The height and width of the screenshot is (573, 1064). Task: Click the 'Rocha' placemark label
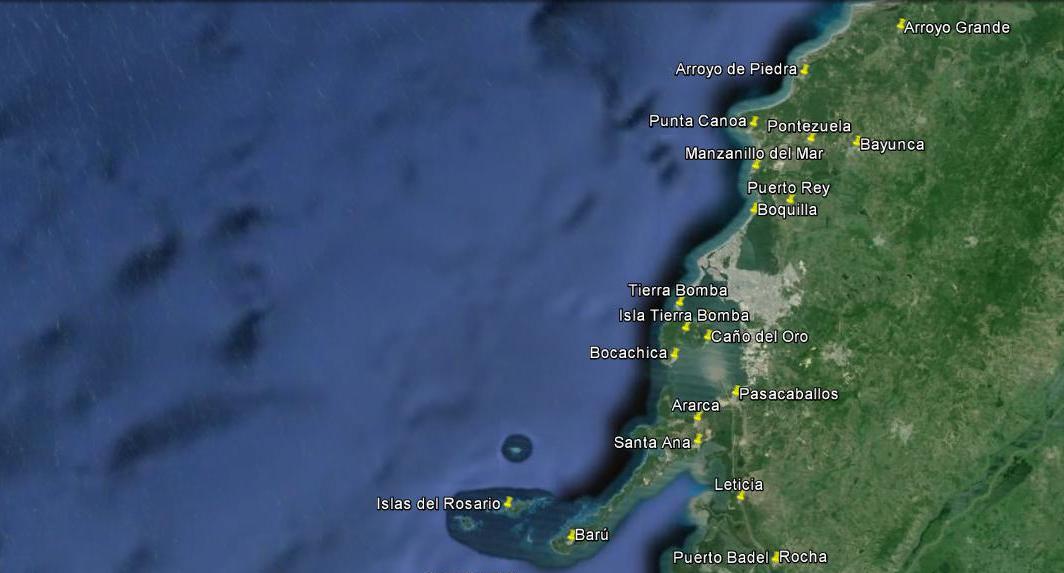[803, 557]
